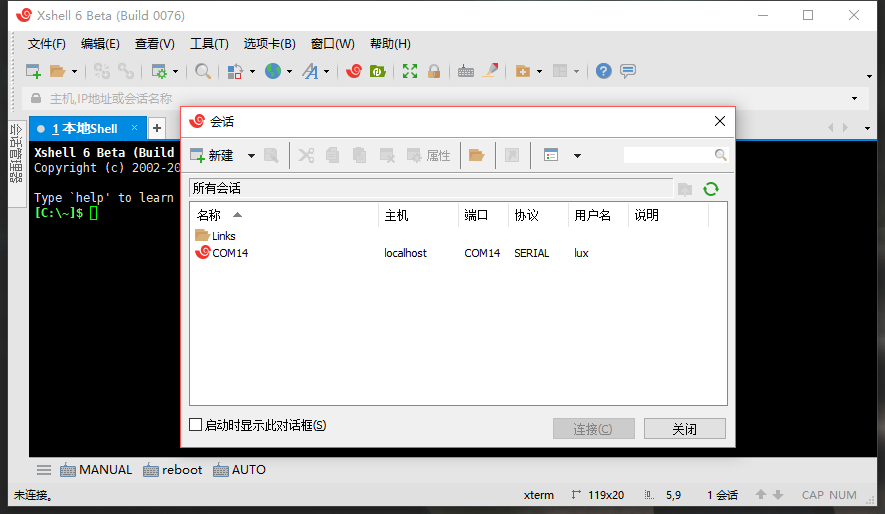Image resolution: width=885 pixels, height=514 pixels.
Task: Close the 本地Shell tab
Action: point(134,128)
